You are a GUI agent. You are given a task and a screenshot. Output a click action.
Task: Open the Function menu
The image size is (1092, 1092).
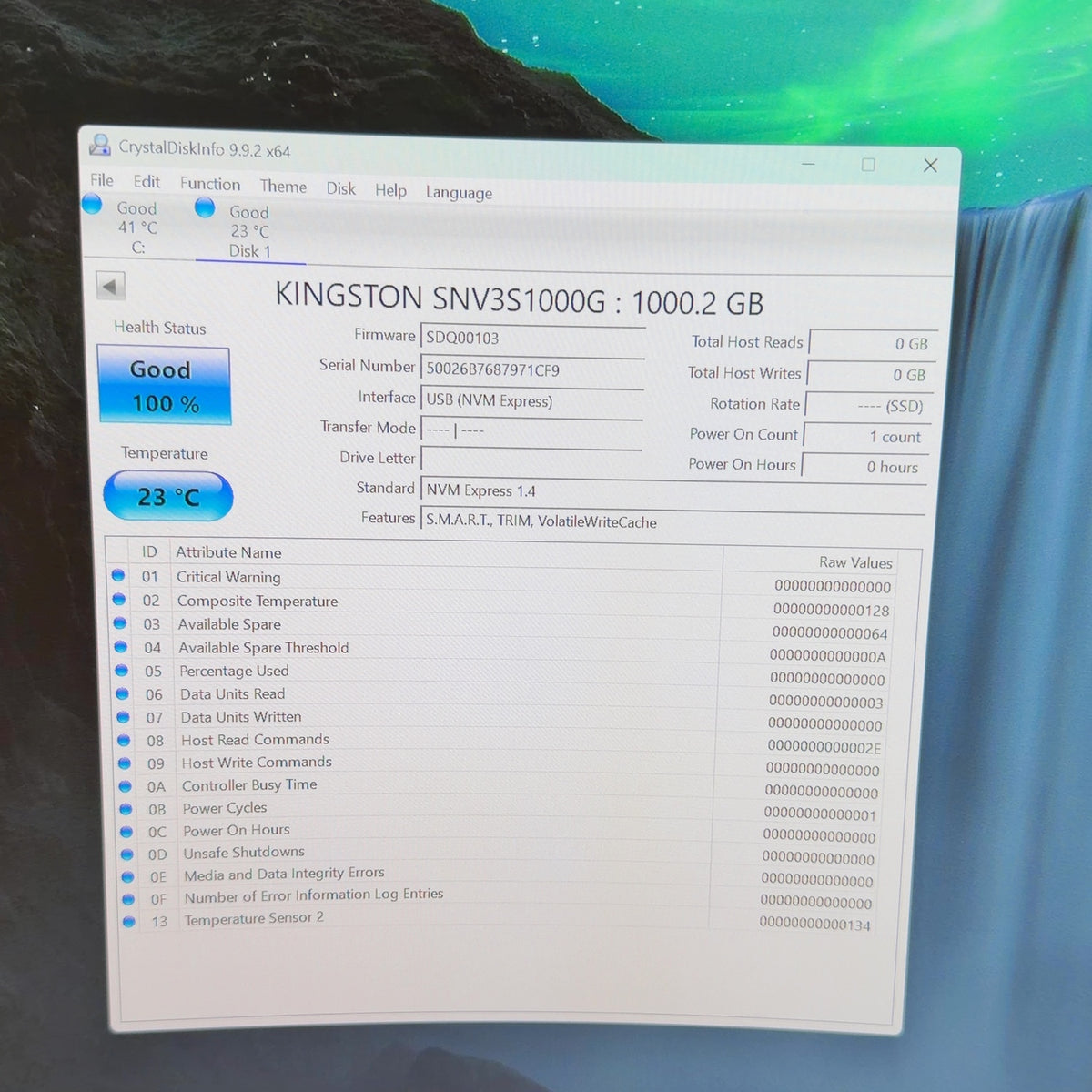[x=210, y=184]
